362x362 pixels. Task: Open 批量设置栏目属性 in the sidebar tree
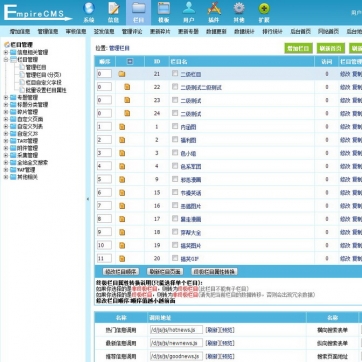(46, 90)
